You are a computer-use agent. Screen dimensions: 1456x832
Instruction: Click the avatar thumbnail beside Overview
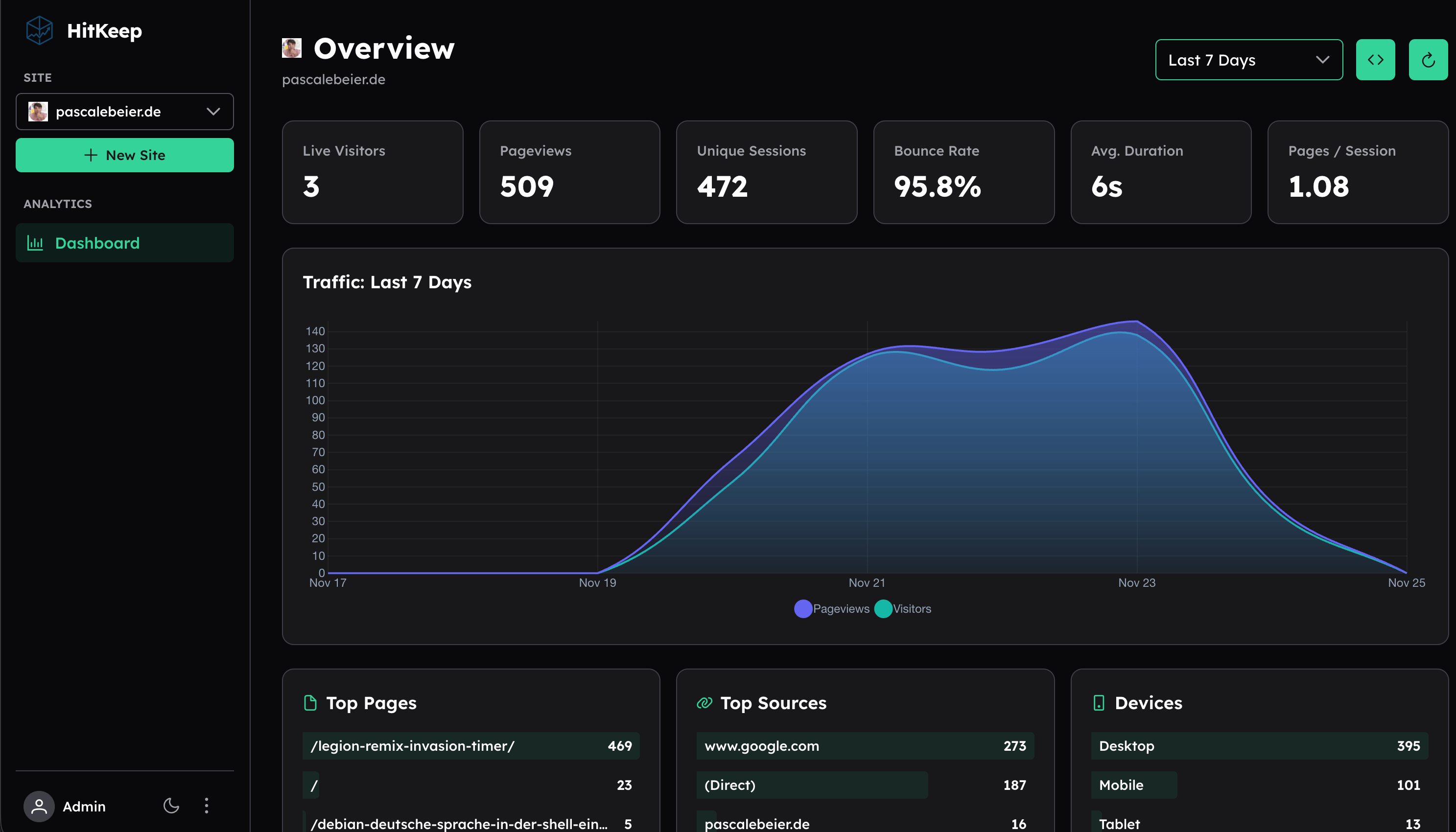(x=292, y=48)
